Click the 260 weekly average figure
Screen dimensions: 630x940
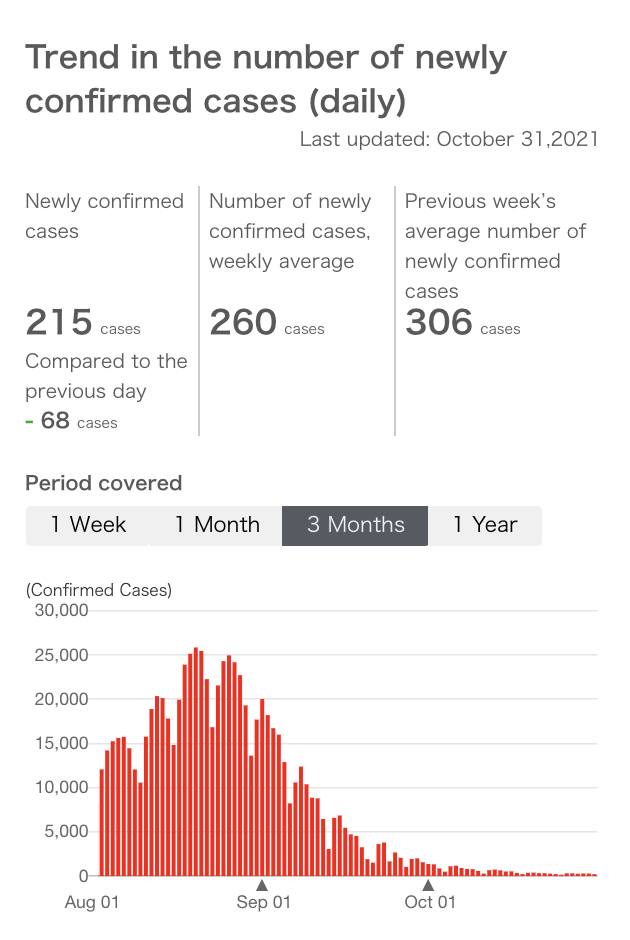(x=243, y=323)
